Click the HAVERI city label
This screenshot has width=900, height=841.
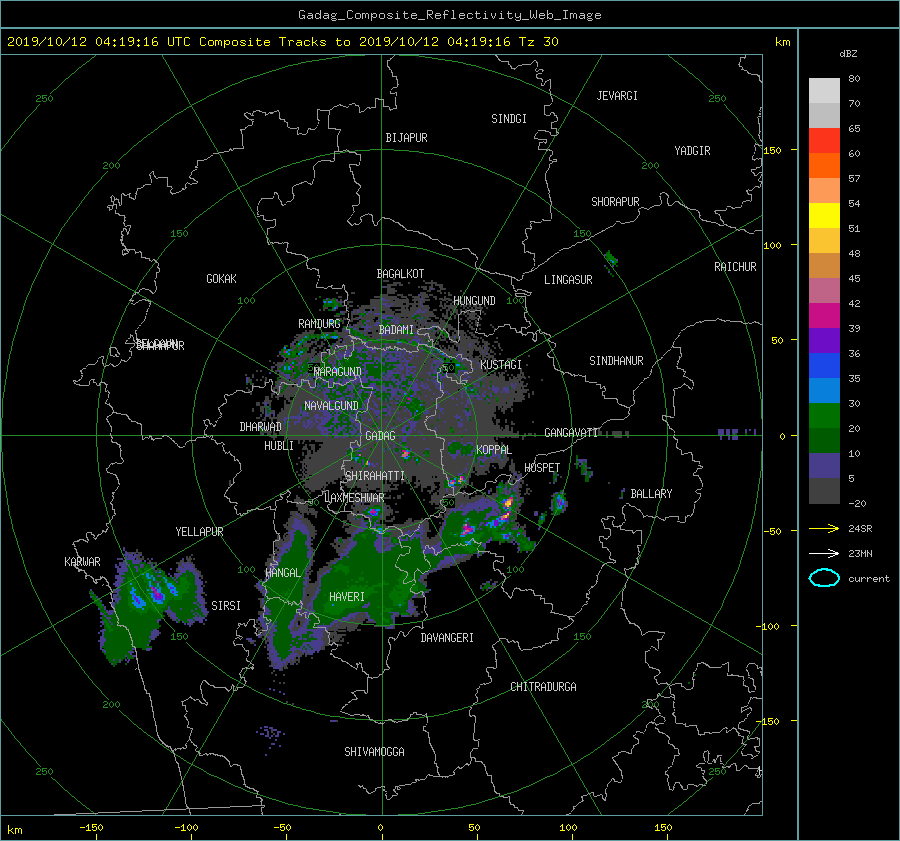coord(347,597)
